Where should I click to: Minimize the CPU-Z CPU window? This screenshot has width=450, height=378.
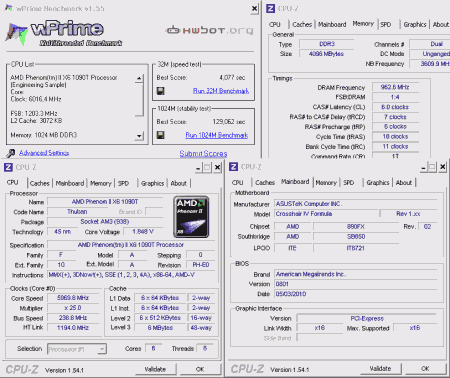click(198, 168)
